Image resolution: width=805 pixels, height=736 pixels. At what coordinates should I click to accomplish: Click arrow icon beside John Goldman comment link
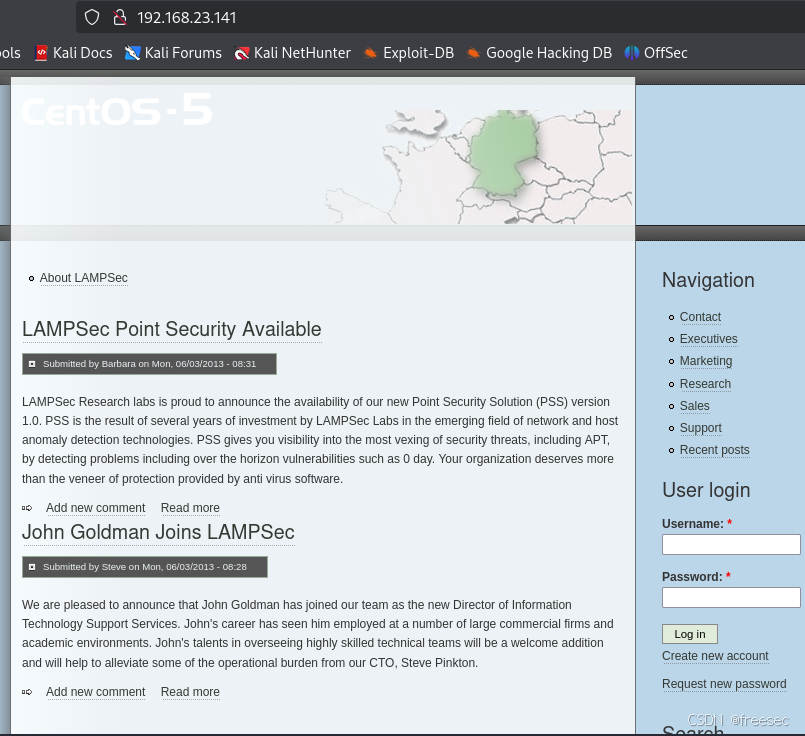coord(27,692)
